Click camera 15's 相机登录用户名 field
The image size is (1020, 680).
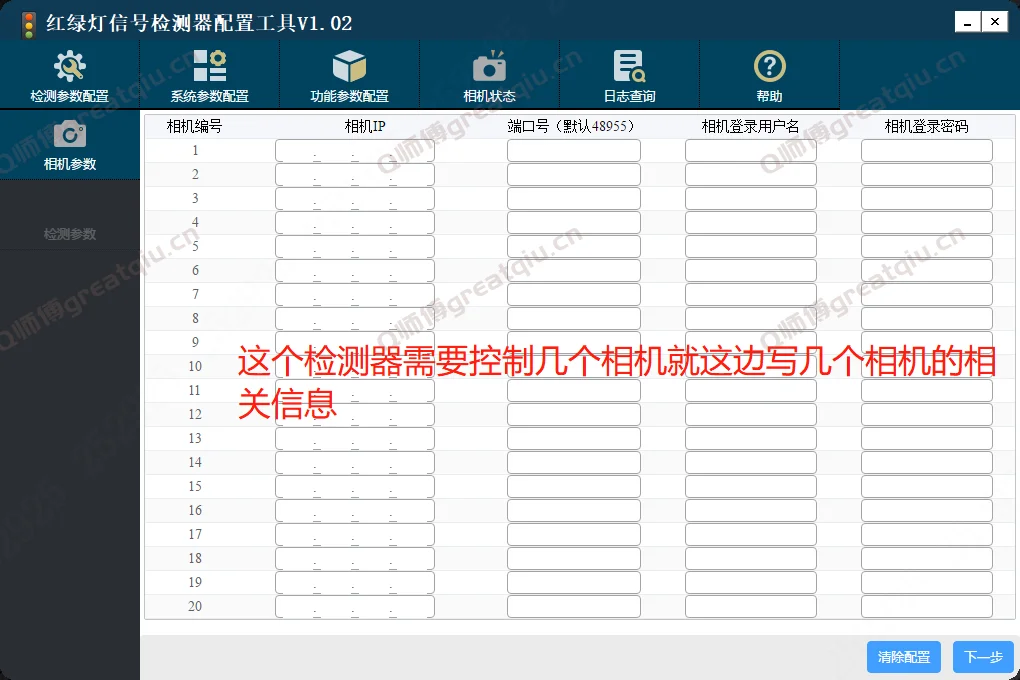click(x=749, y=486)
